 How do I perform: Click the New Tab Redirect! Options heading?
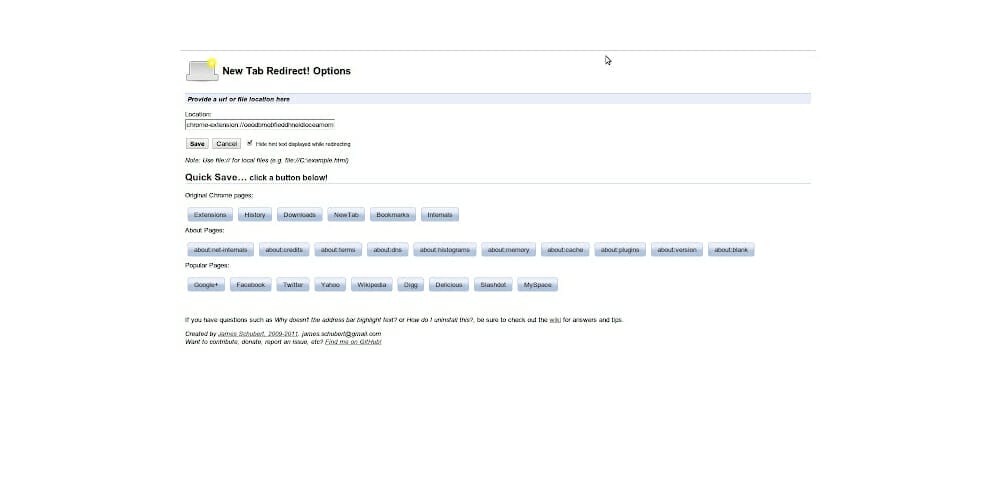pyautogui.click(x=286, y=71)
